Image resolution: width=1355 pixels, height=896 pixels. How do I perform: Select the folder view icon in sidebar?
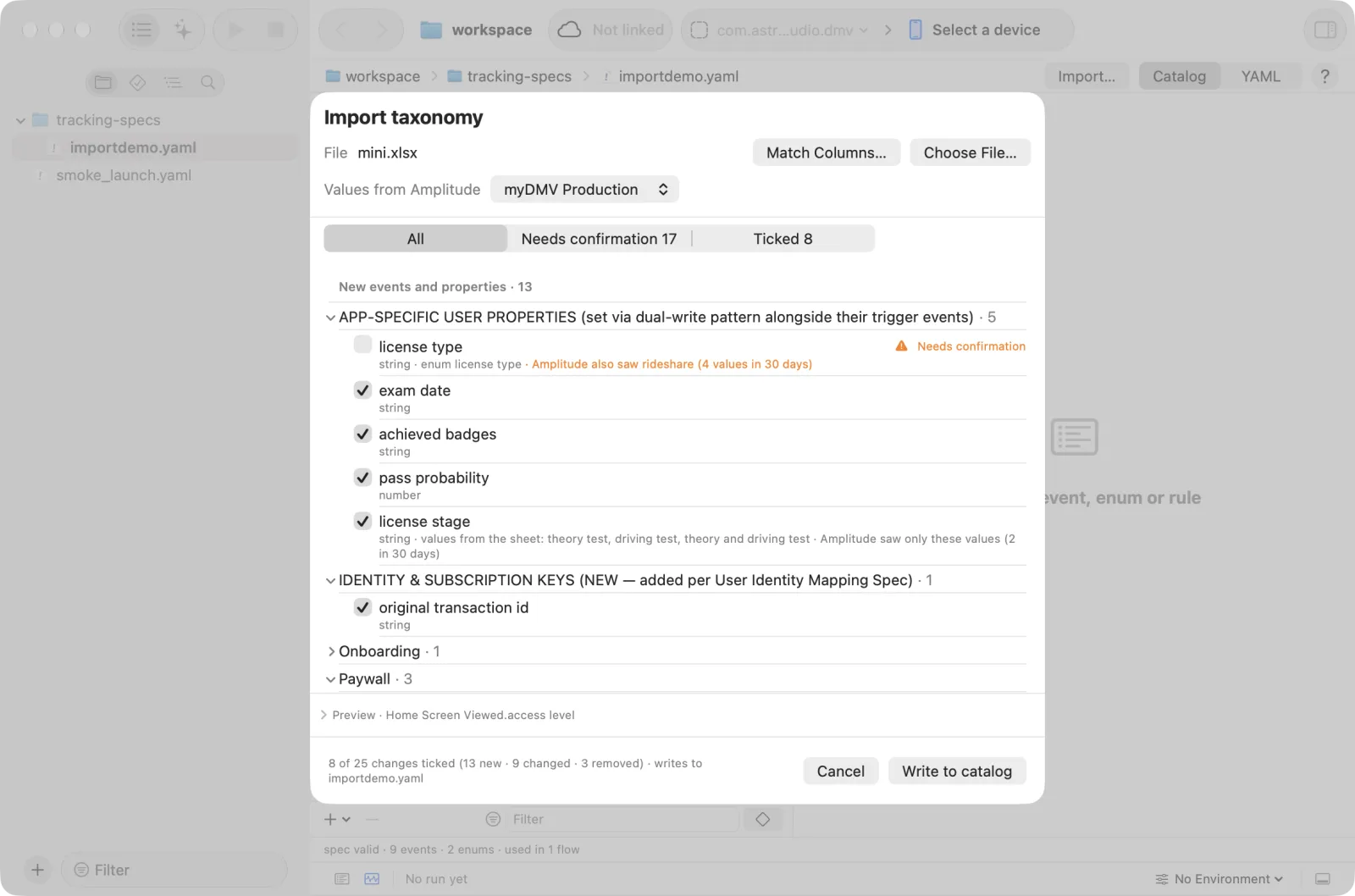[103, 82]
